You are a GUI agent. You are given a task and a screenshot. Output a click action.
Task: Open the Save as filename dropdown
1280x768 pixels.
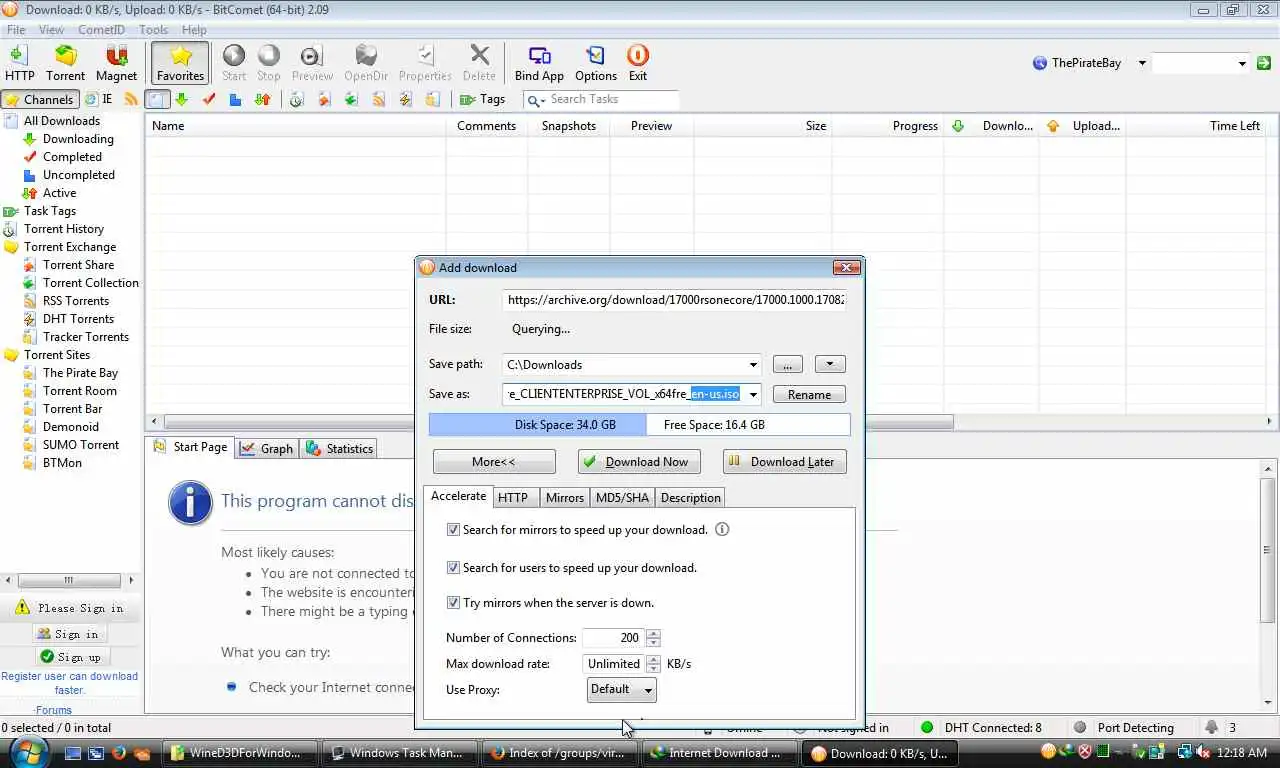[x=753, y=394]
